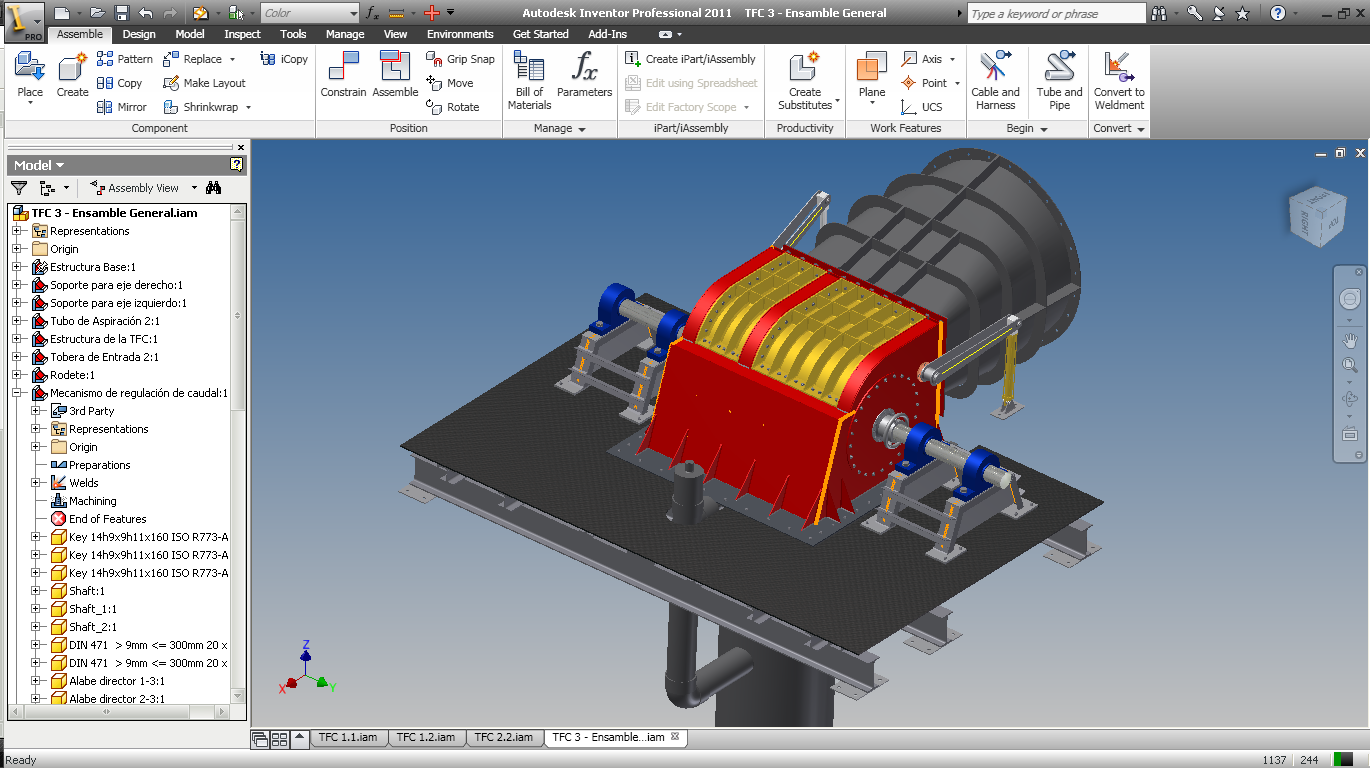Open the Assembly View dropdown
The image size is (1370, 768).
pyautogui.click(x=143, y=188)
